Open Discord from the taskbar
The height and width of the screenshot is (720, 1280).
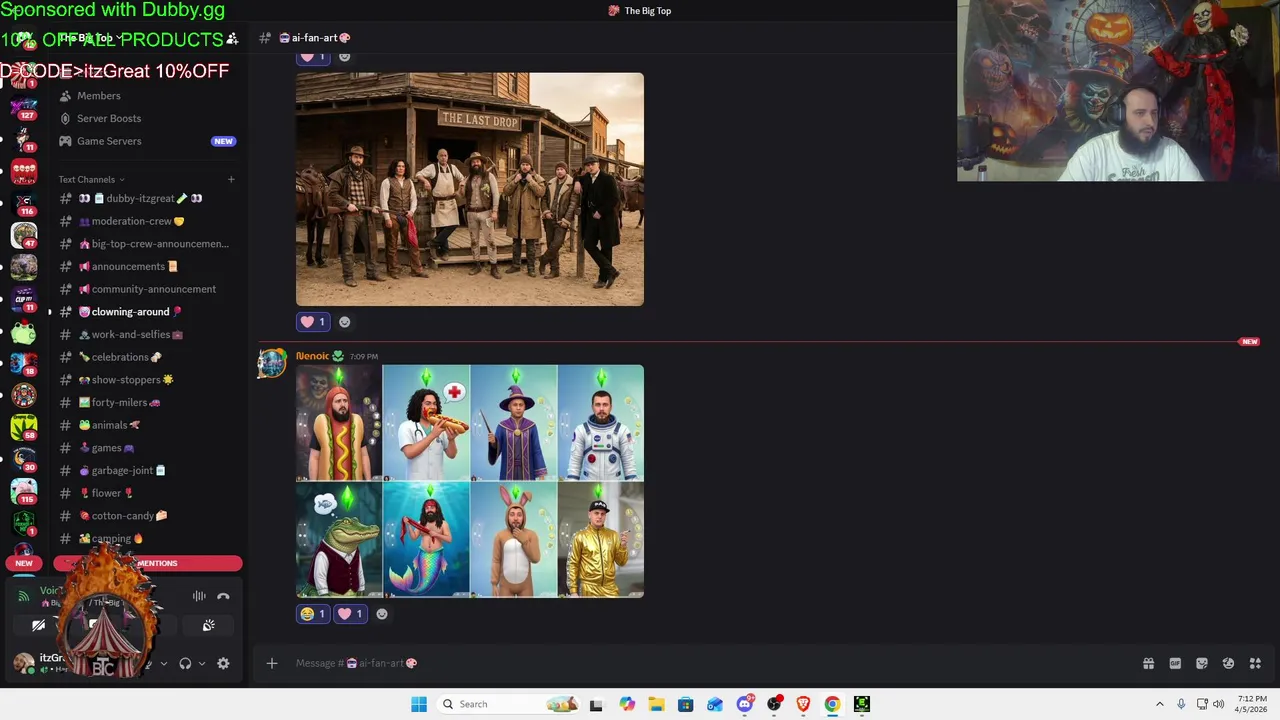coord(744,704)
